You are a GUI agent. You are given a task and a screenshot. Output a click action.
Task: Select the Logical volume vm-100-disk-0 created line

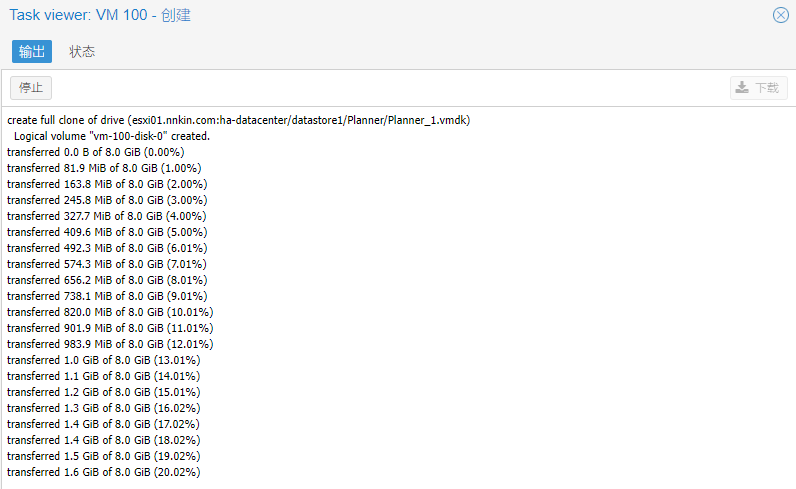click(112, 136)
